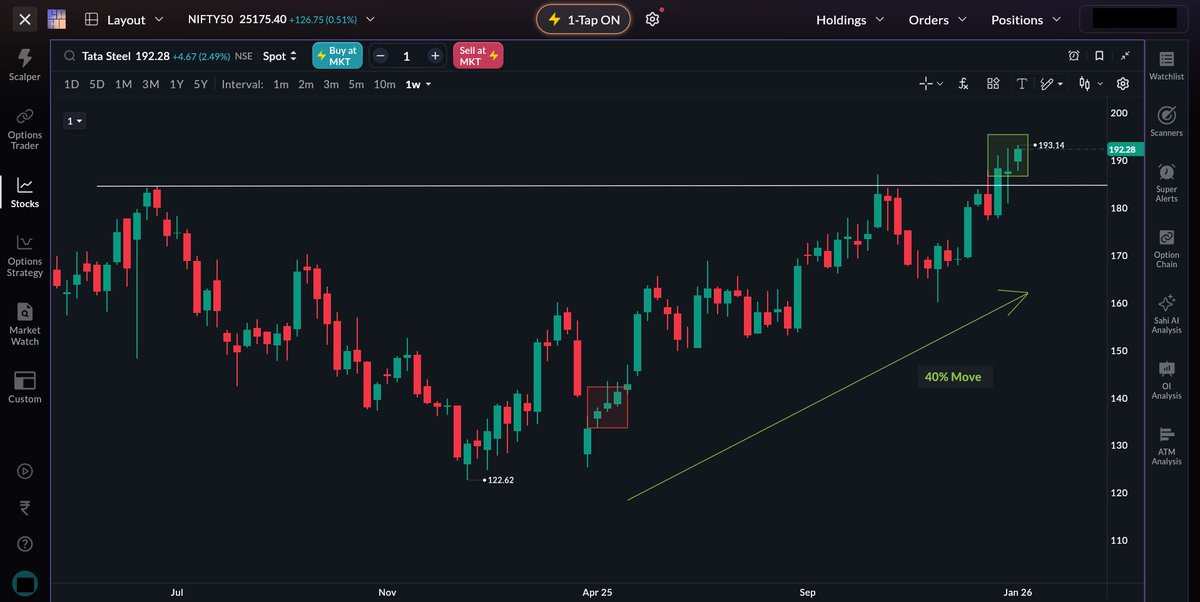Toggle the Spot instrument selector
Screen dimensions: 1200x602
coord(281,56)
